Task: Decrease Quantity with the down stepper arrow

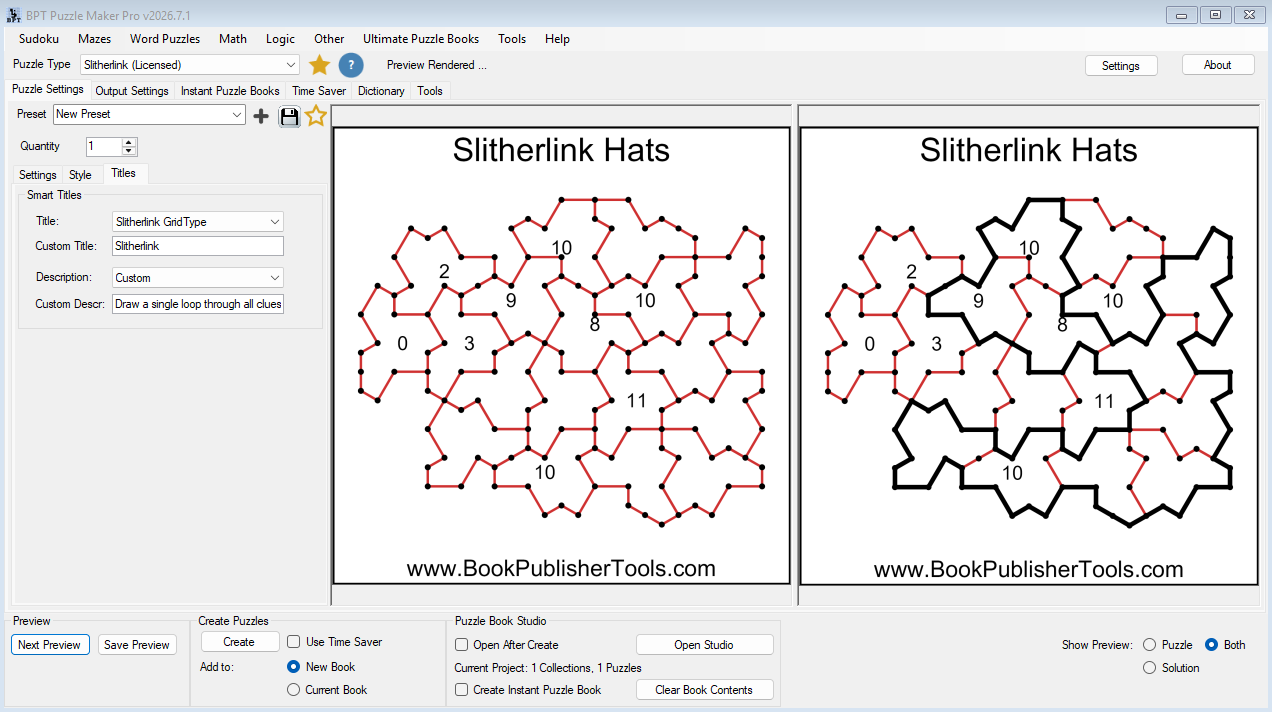Action: (129, 151)
